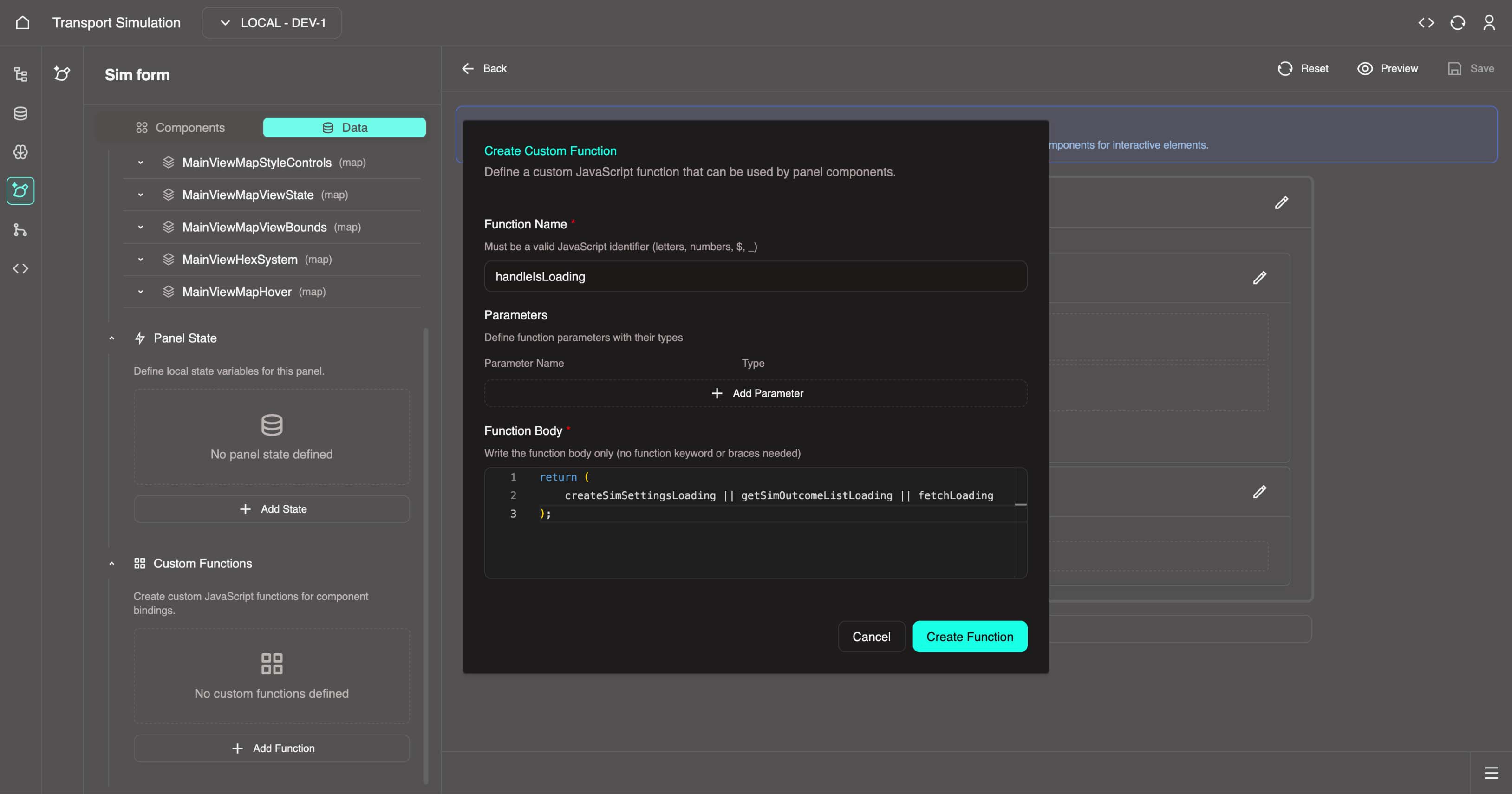
Task: Select the MainViewMapViewBounds layers icon
Action: 169,227
